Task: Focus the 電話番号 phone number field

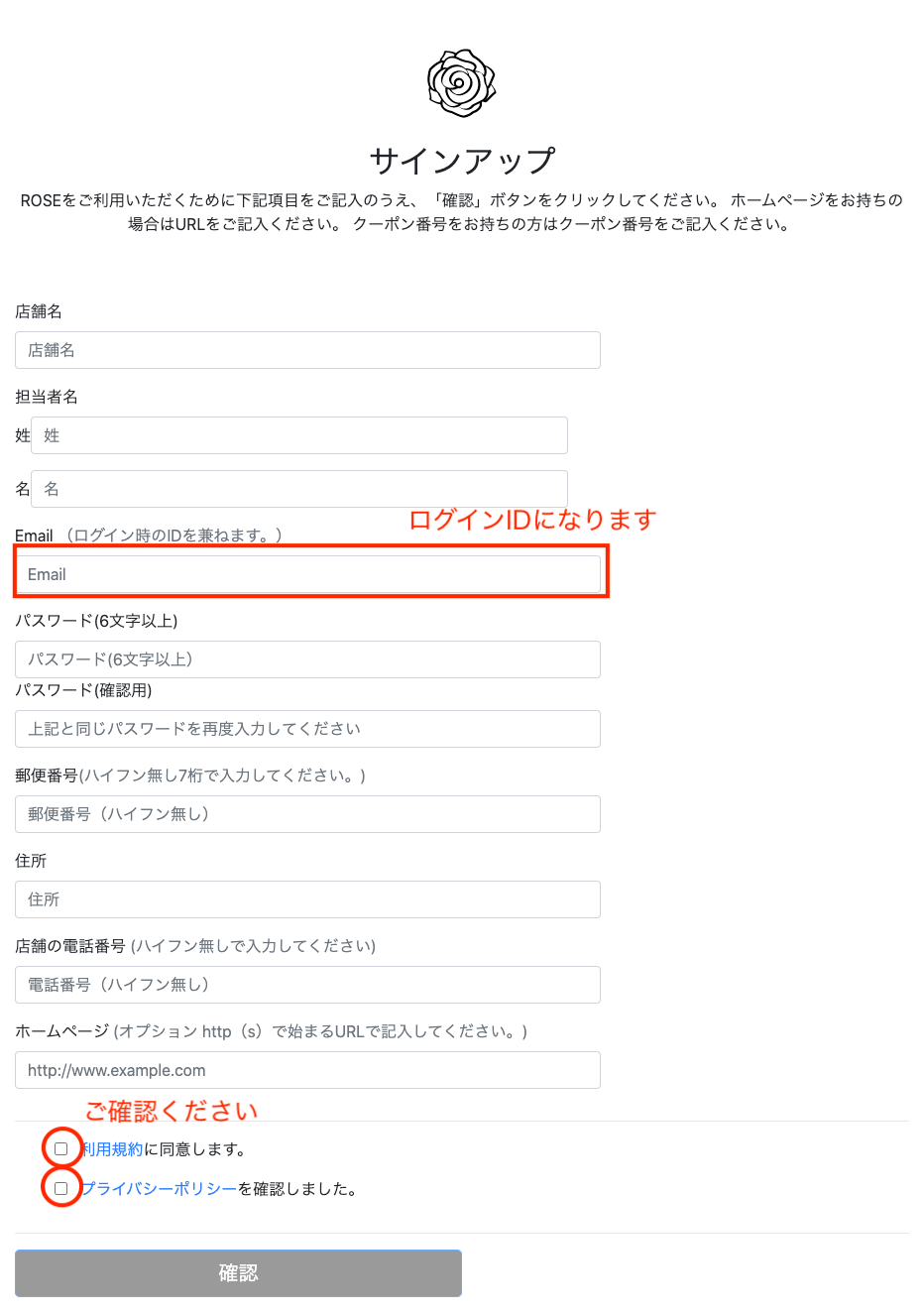Action: tap(307, 985)
